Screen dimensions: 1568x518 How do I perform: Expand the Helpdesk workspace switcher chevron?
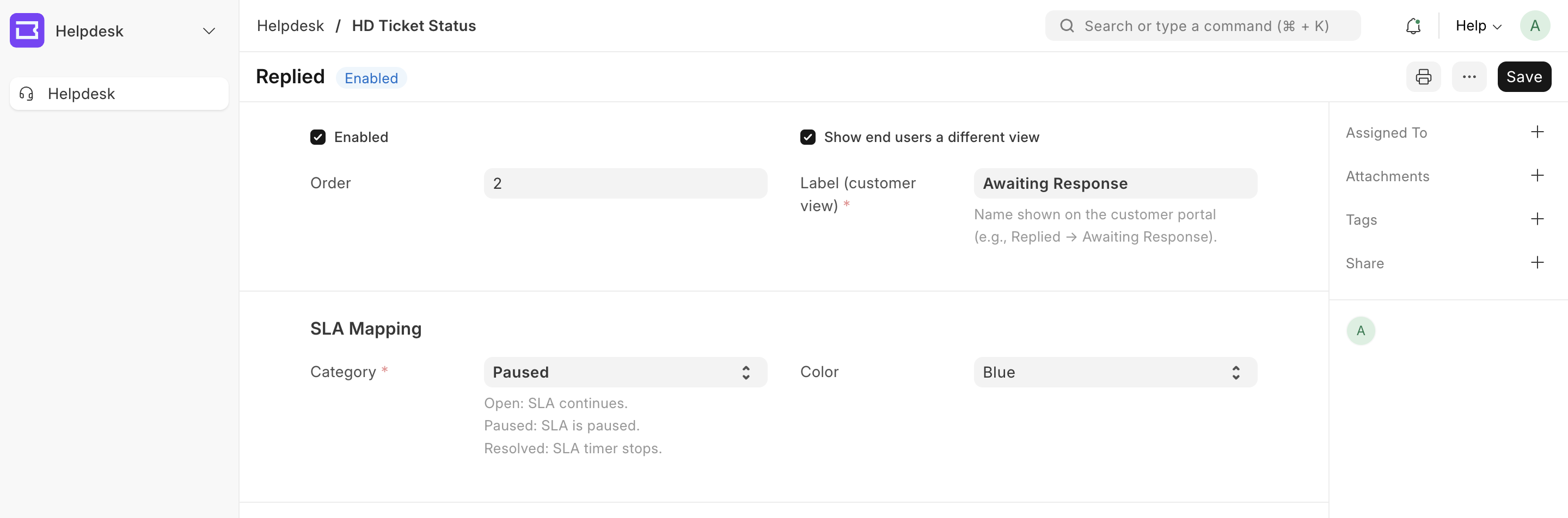[x=209, y=31]
